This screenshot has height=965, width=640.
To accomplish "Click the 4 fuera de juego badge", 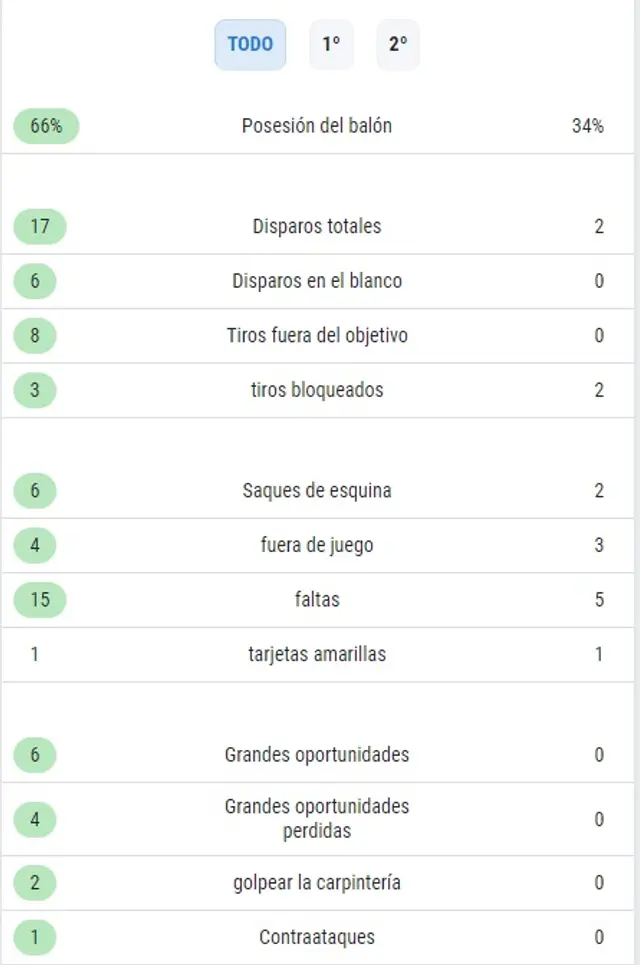I will 35,545.
